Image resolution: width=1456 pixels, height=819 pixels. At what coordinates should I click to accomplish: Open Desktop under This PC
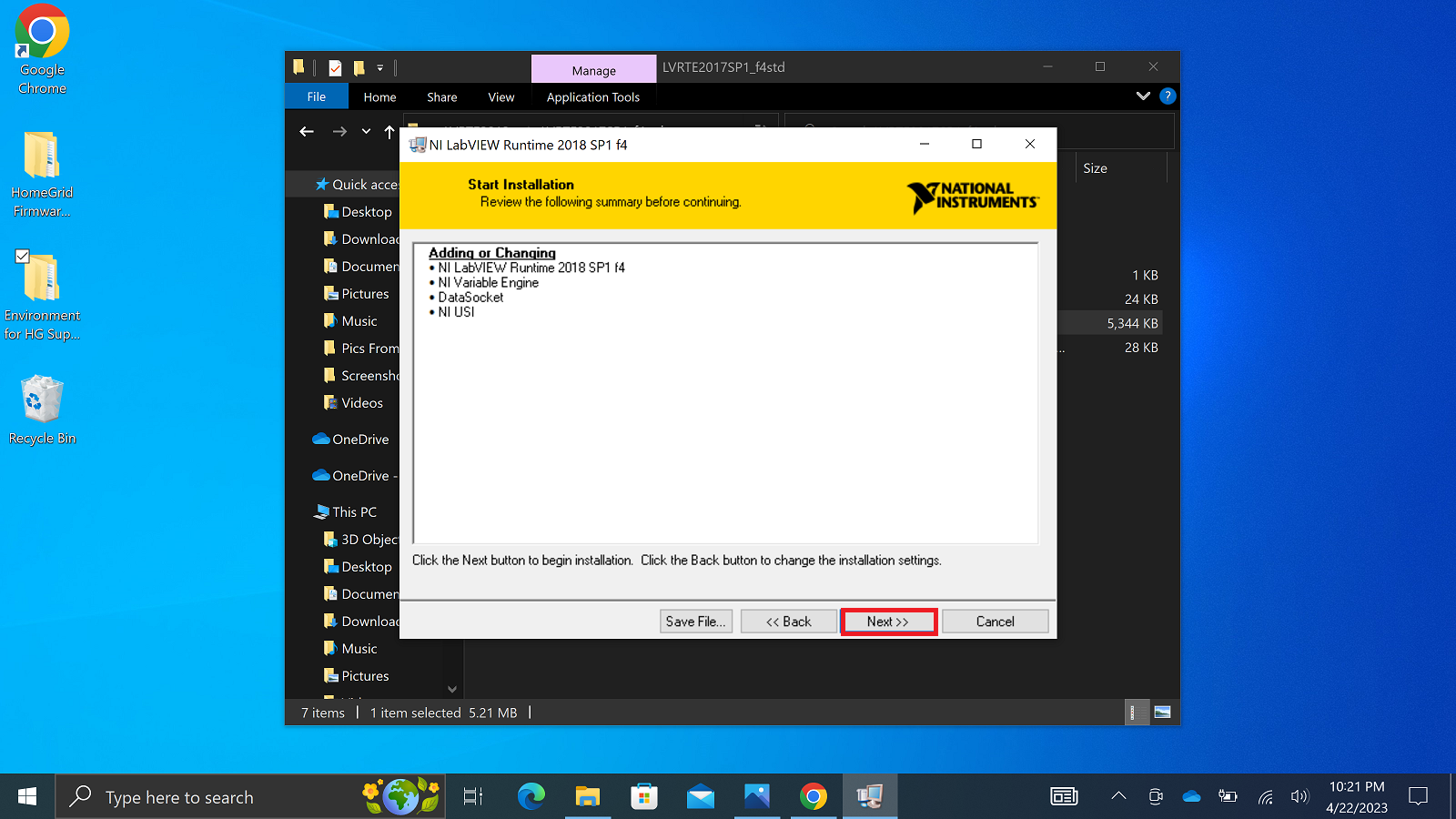[359, 566]
